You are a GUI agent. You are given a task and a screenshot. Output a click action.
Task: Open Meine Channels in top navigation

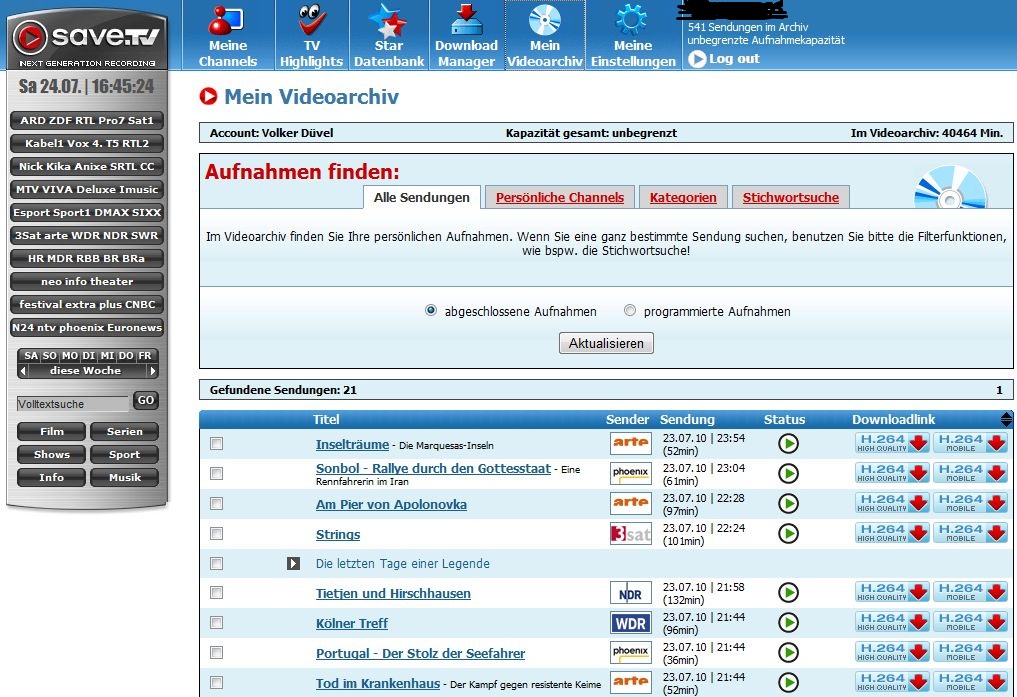coord(228,35)
